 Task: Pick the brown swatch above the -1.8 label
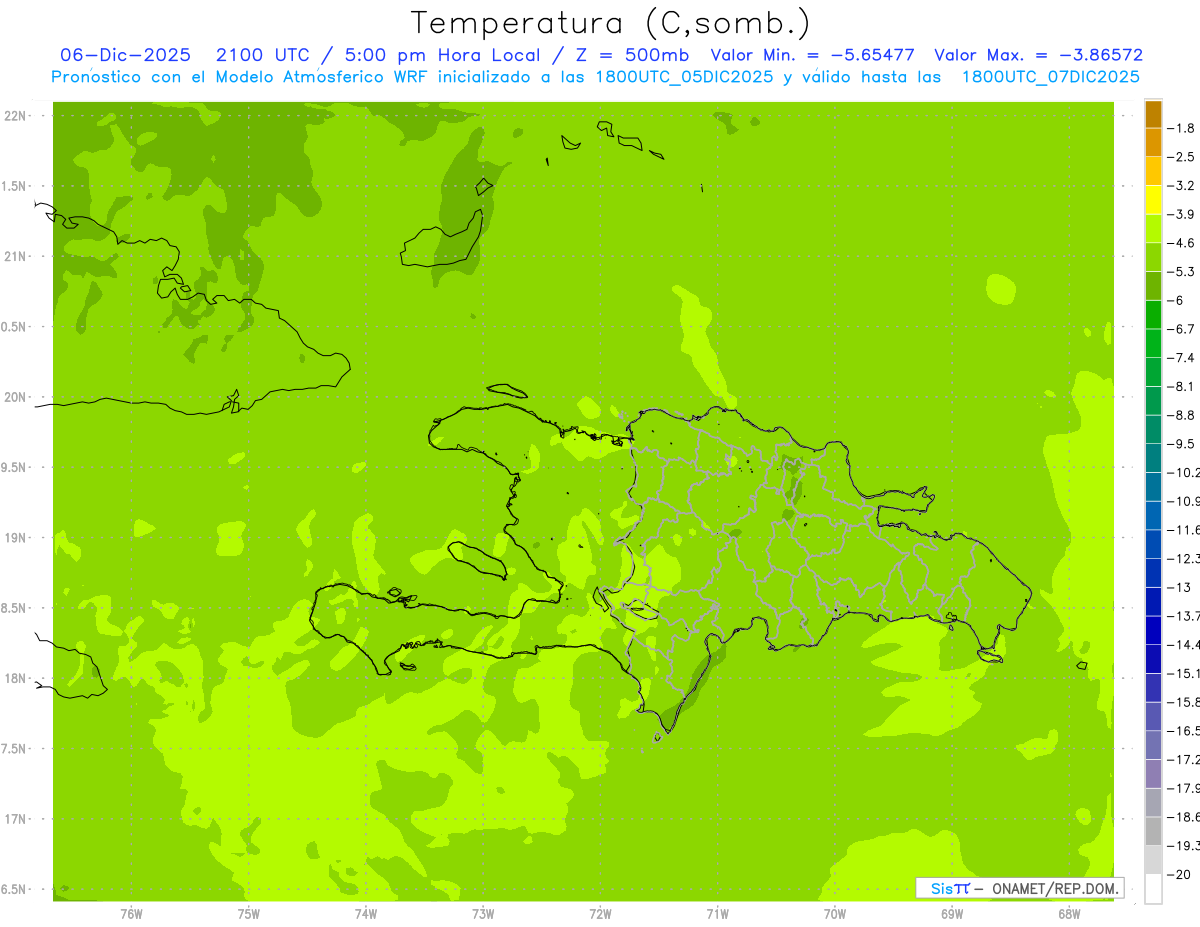[x=1153, y=114]
